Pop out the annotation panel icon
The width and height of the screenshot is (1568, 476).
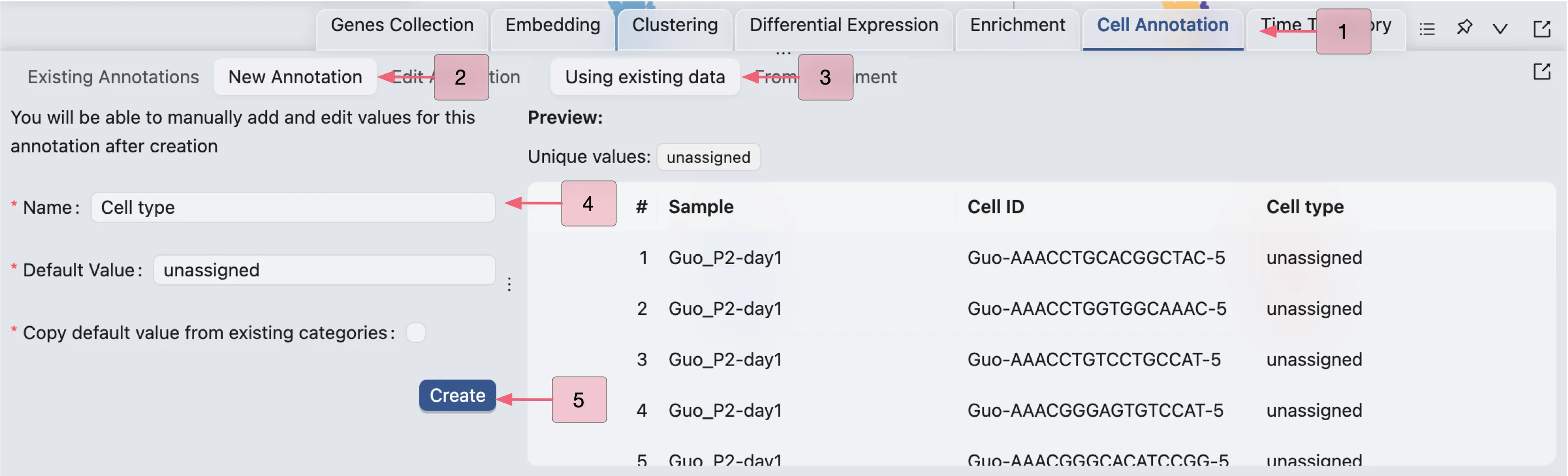1541,72
